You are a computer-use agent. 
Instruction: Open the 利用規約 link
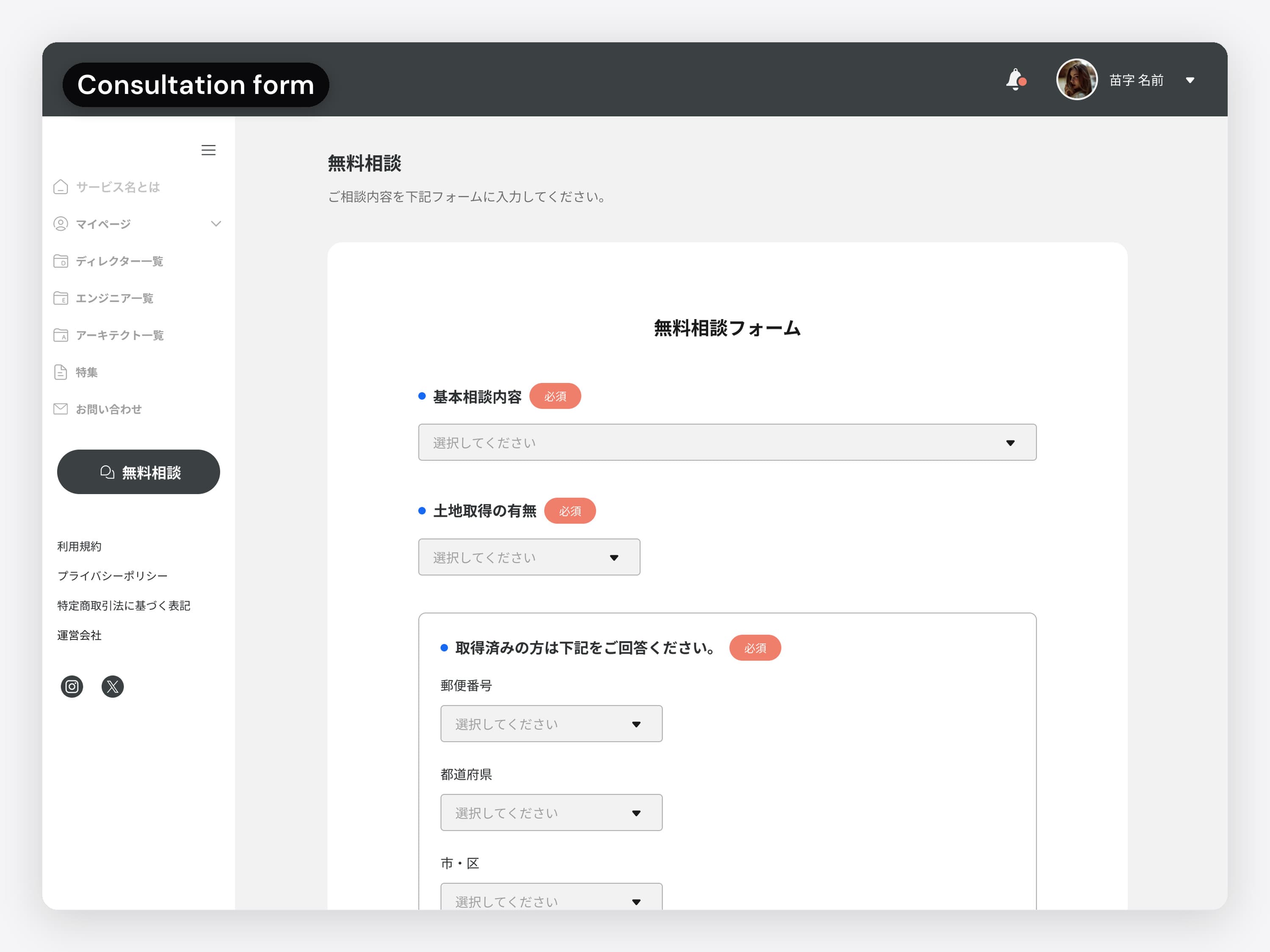tap(79, 546)
